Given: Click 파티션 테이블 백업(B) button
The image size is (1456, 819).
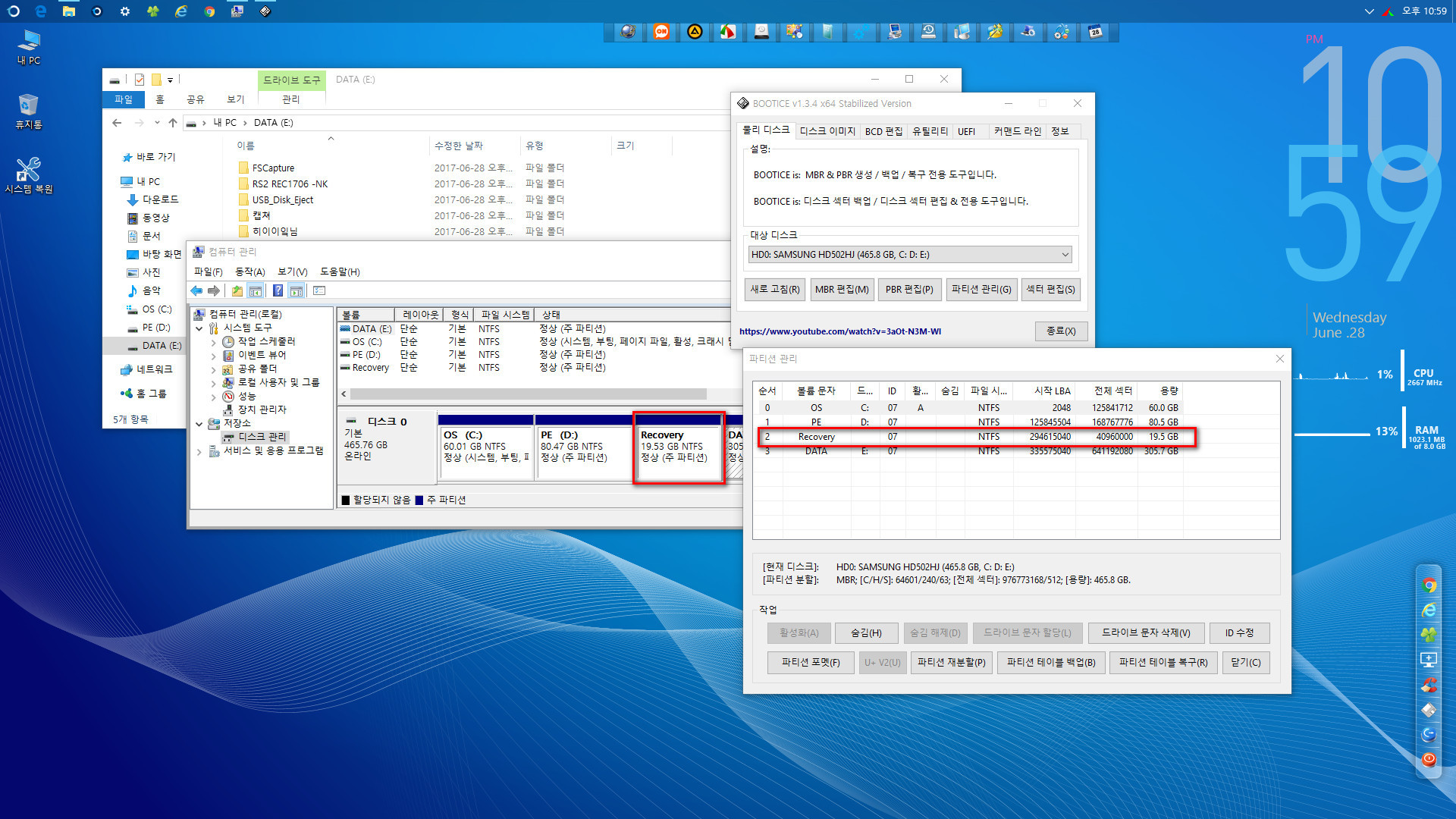Looking at the screenshot, I should pyautogui.click(x=1051, y=663).
